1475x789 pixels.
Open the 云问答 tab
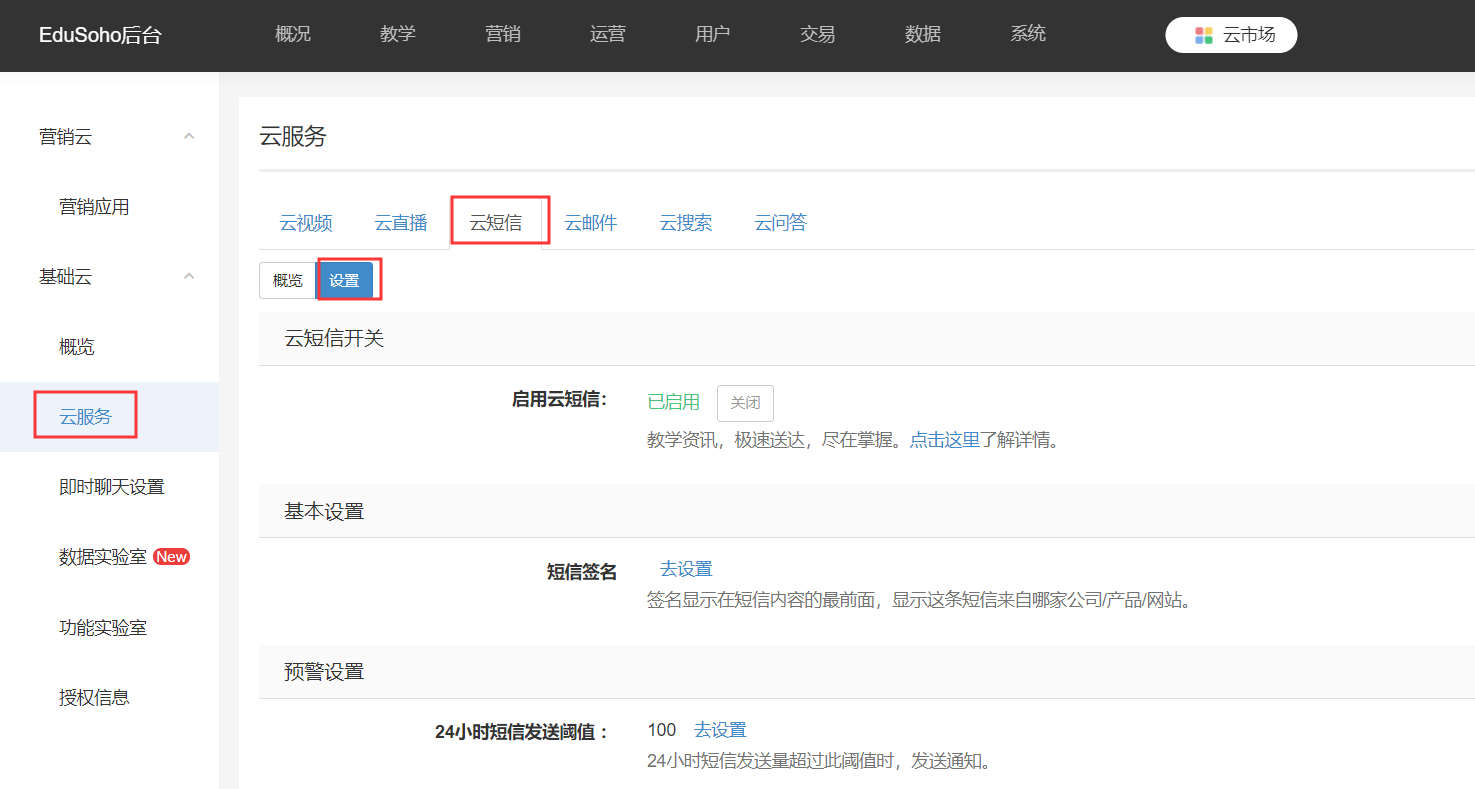(781, 223)
